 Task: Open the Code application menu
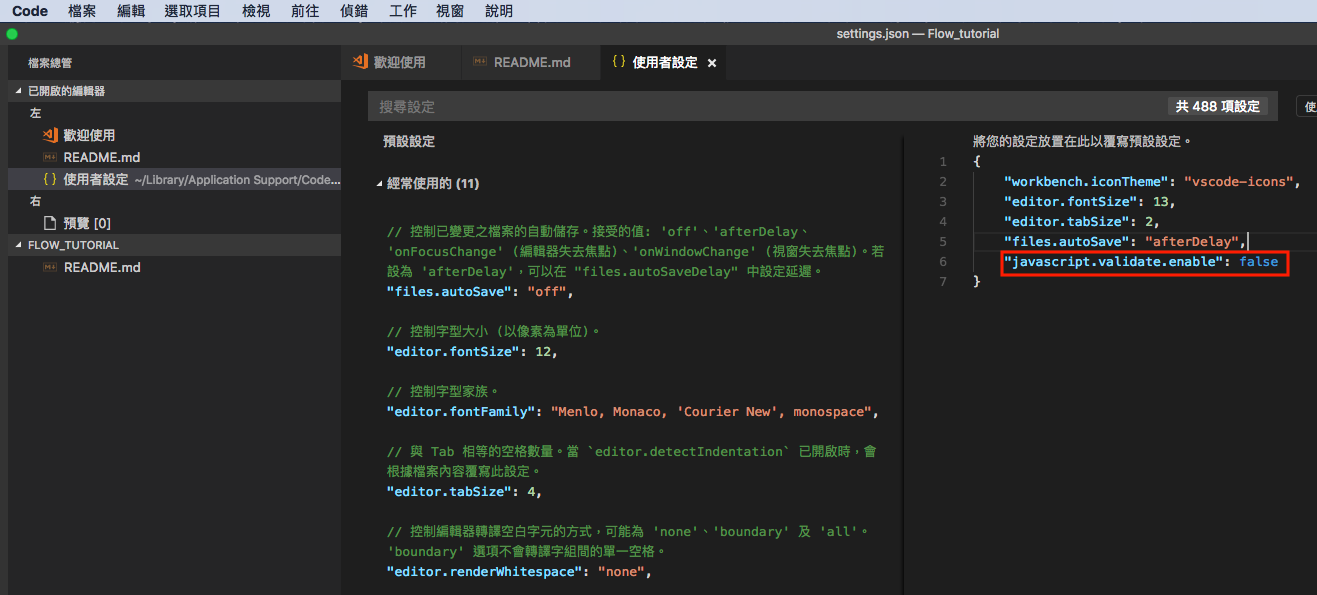point(30,11)
